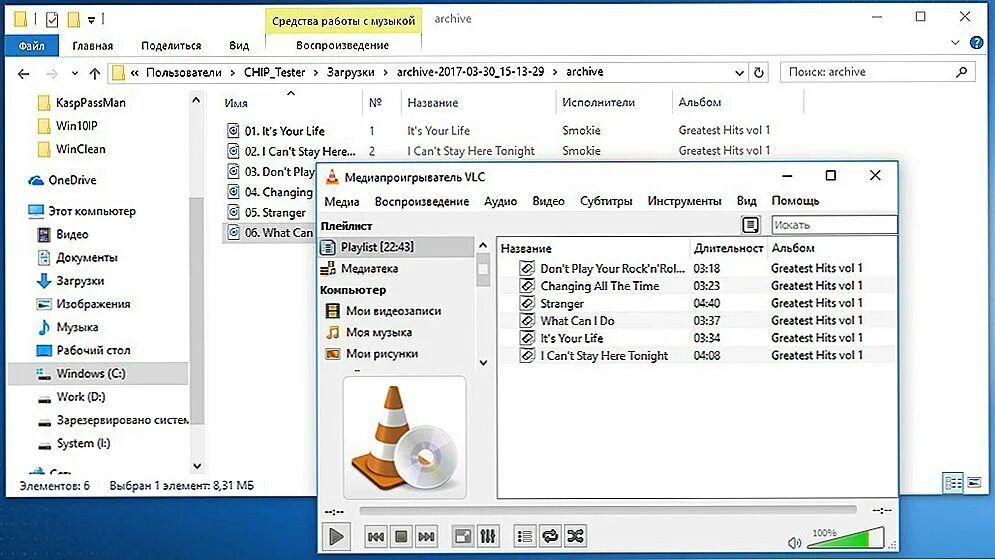
Task: Skip to previous track in VLC
Action: [x=376, y=537]
